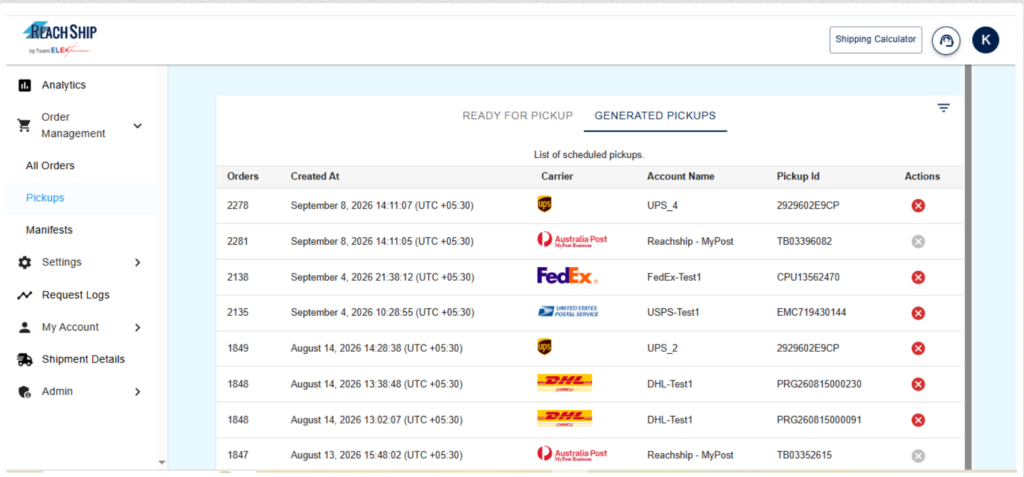The width and height of the screenshot is (1024, 477).
Task: Click the Request Logs trend icon
Action: click(x=25, y=295)
